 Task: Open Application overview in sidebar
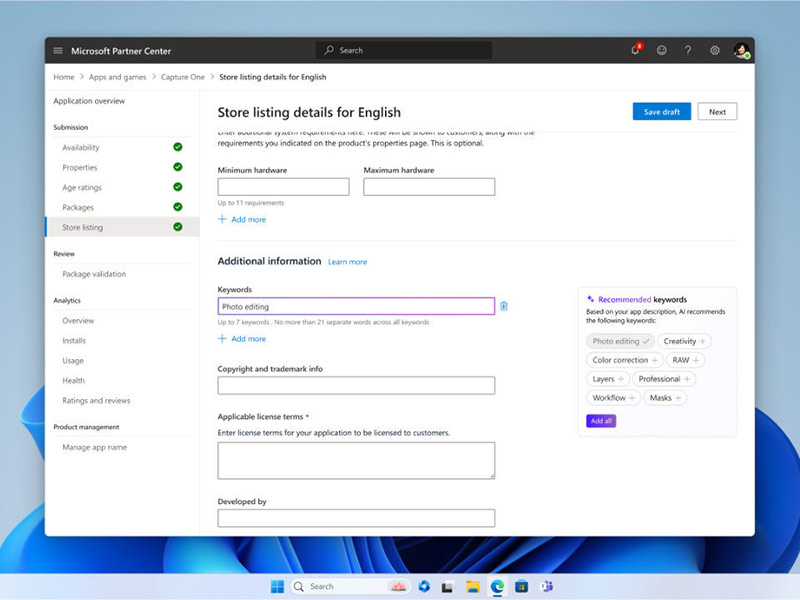[x=89, y=101]
